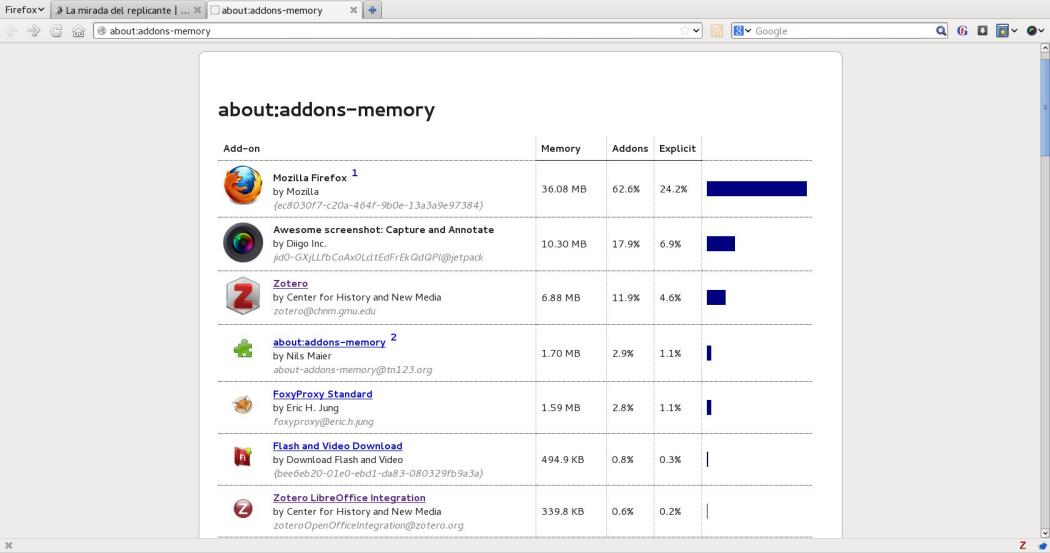Expand the bookmarks button dropdown arrow
Screen dimensions: 1050x553
coord(1015,31)
